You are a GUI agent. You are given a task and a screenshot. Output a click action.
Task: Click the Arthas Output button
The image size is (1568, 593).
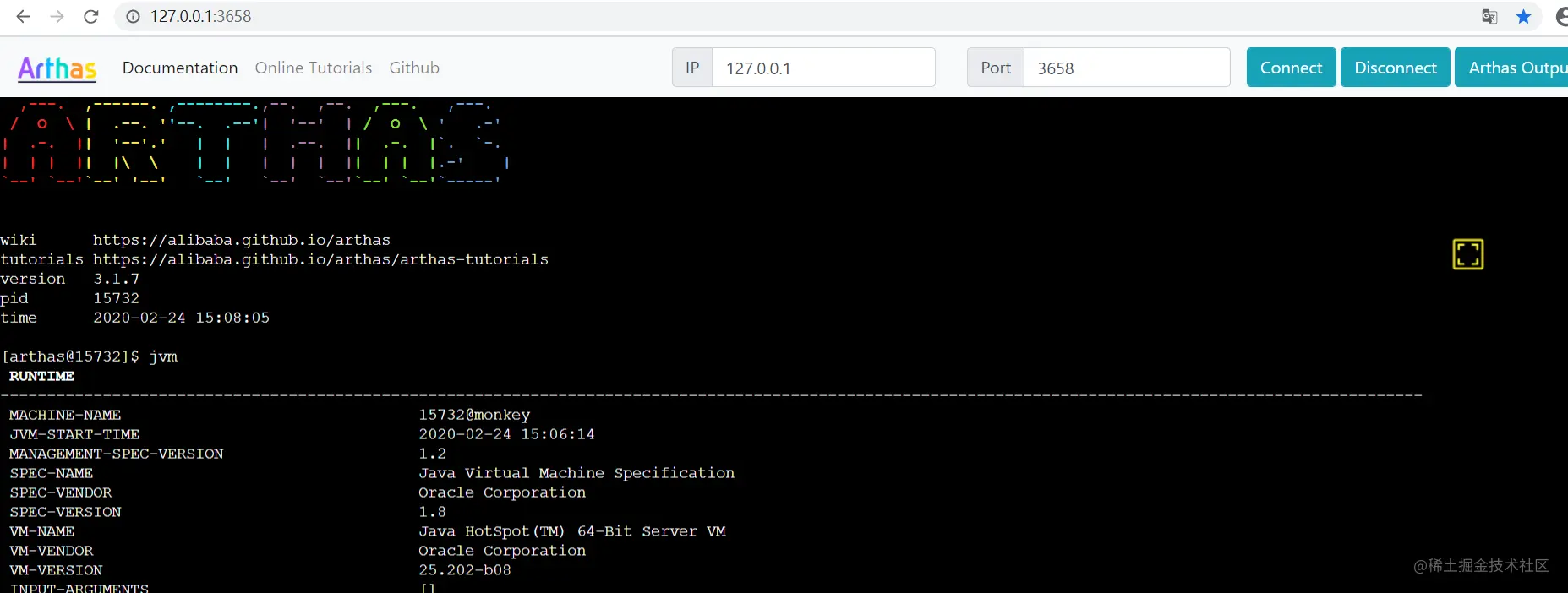coord(1511,68)
